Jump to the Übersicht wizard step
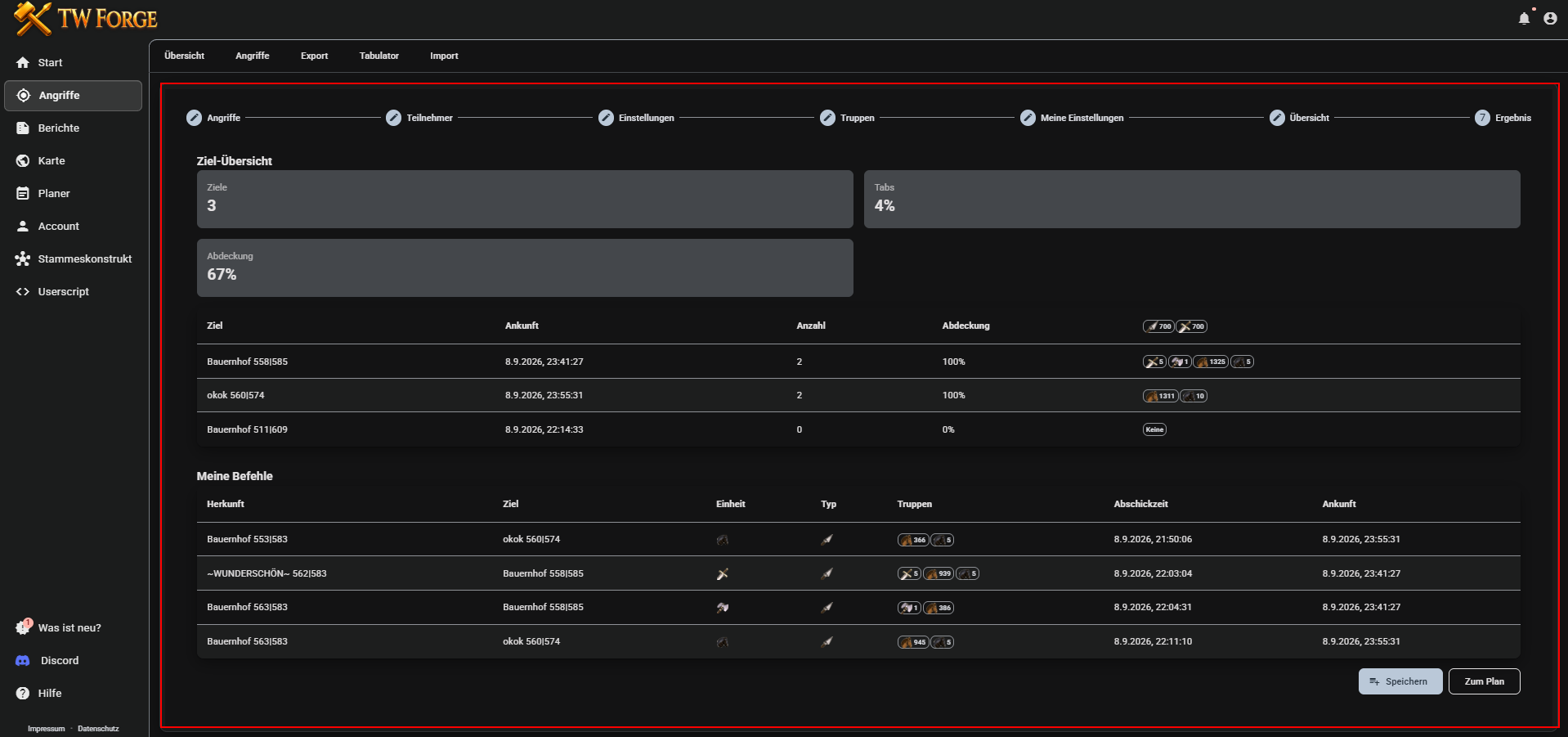 tap(1299, 118)
